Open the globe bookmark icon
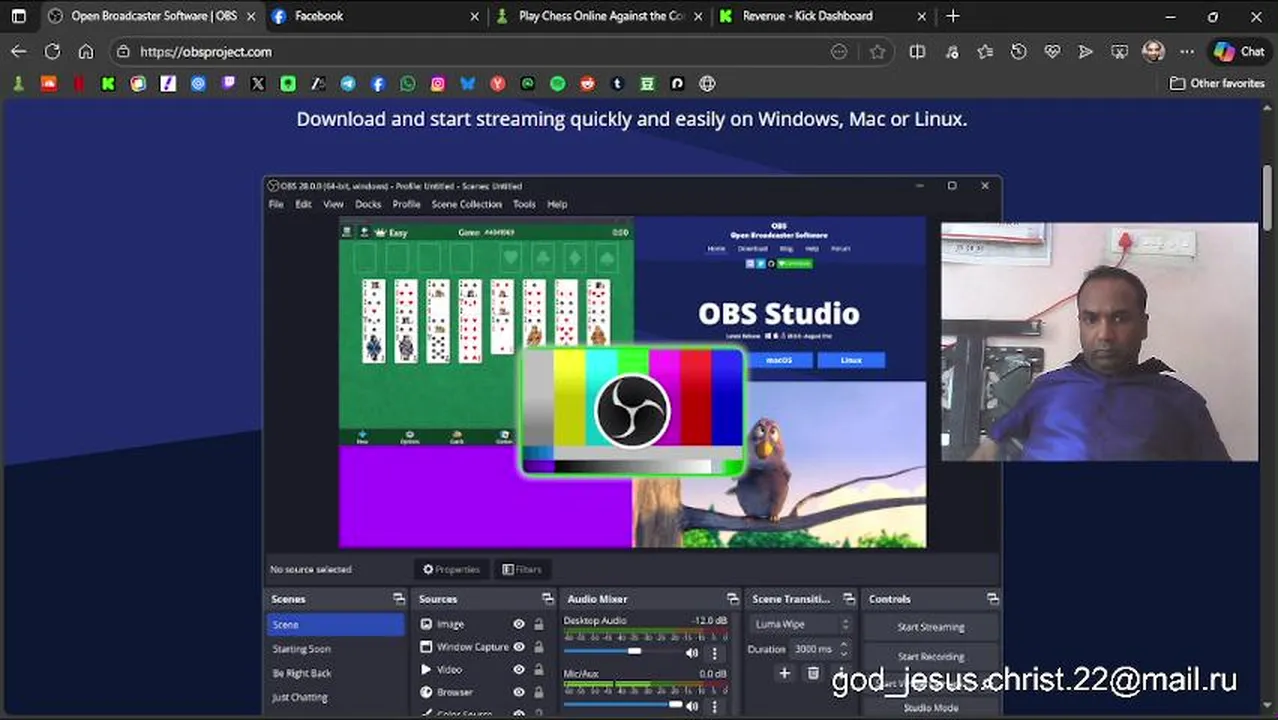 tap(708, 84)
